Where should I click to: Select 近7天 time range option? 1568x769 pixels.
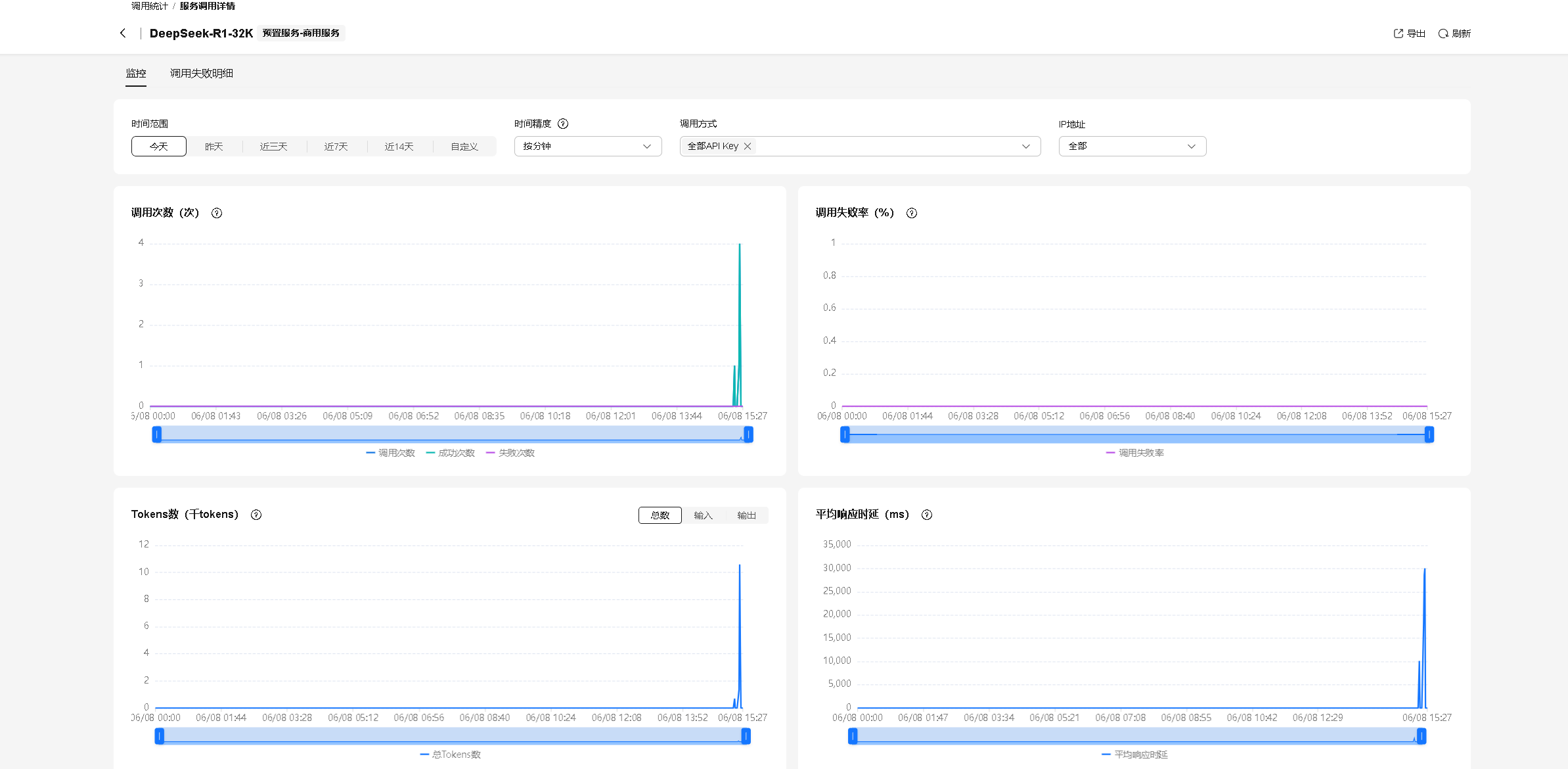(336, 146)
